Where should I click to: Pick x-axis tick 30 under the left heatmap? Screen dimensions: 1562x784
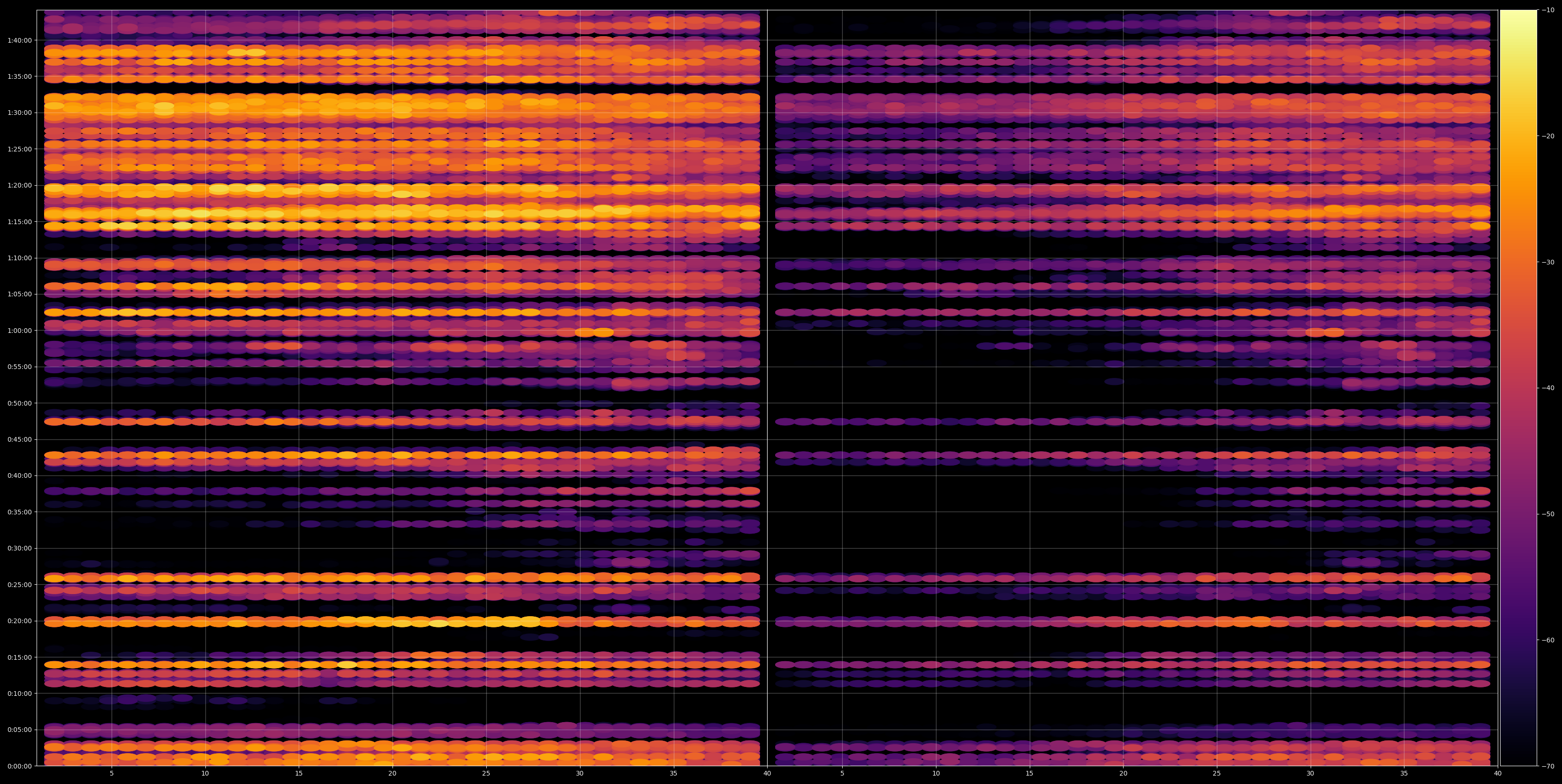tap(580, 774)
